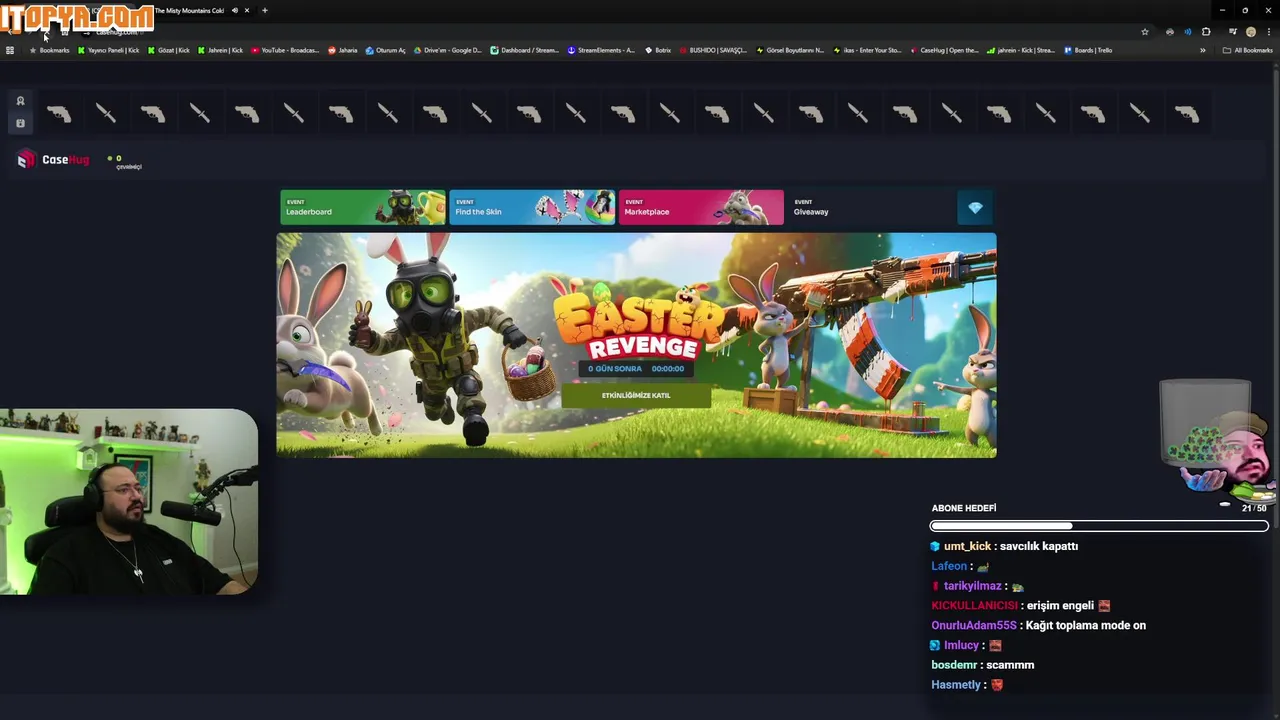Open the Yayıncı Paneli | Kick bookmark
Image resolution: width=1280 pixels, height=720 pixels.
pos(109,50)
